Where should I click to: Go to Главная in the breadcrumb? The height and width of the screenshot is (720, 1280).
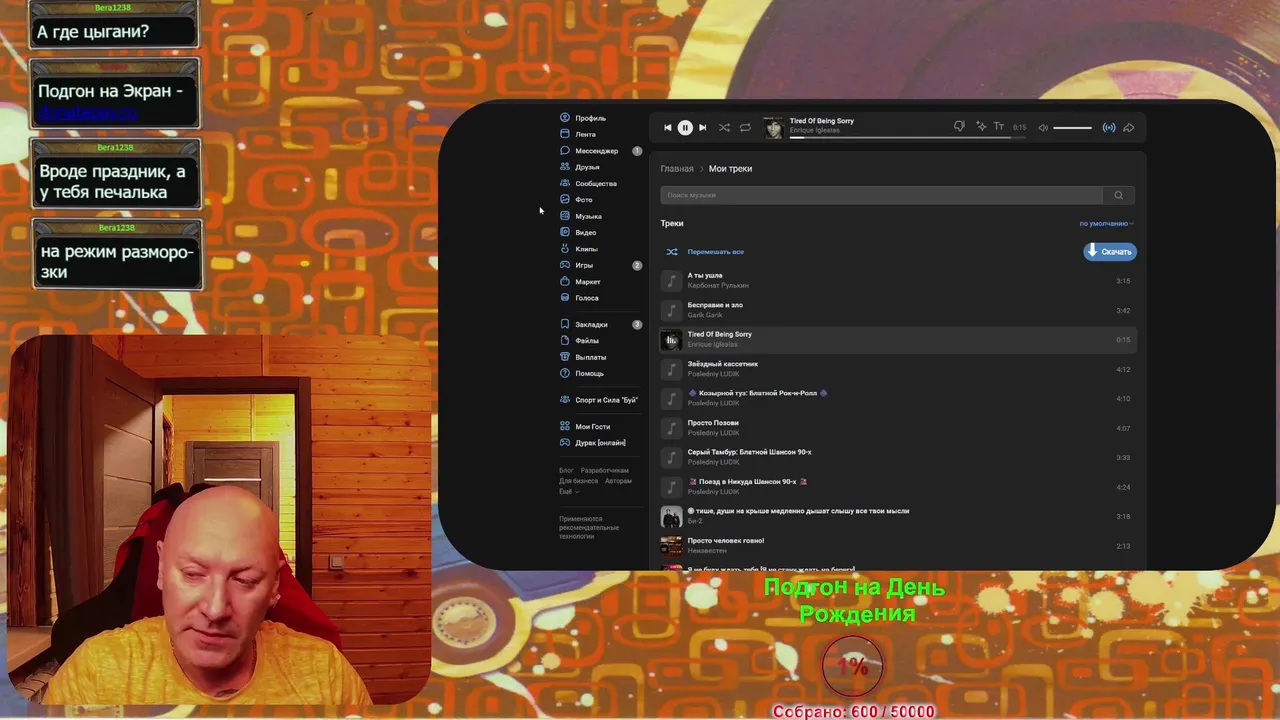click(x=677, y=169)
